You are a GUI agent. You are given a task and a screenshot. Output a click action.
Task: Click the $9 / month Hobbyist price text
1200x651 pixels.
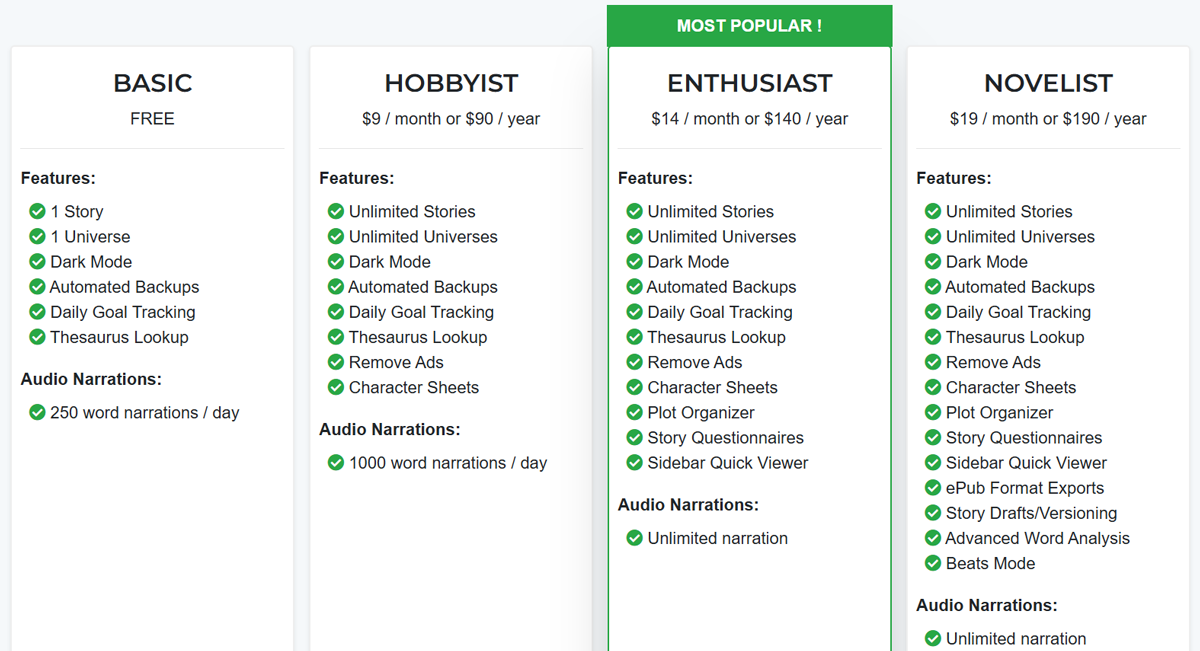click(451, 119)
